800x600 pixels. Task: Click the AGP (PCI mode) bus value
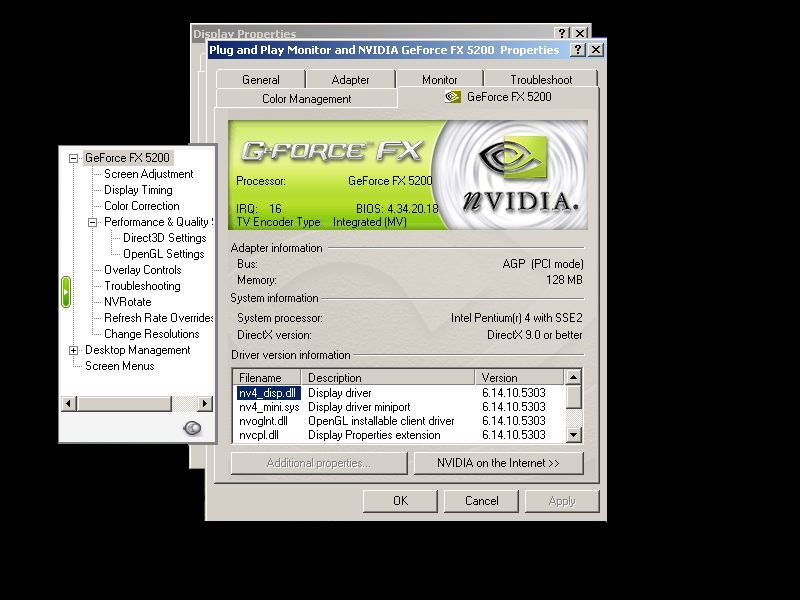coord(543,264)
